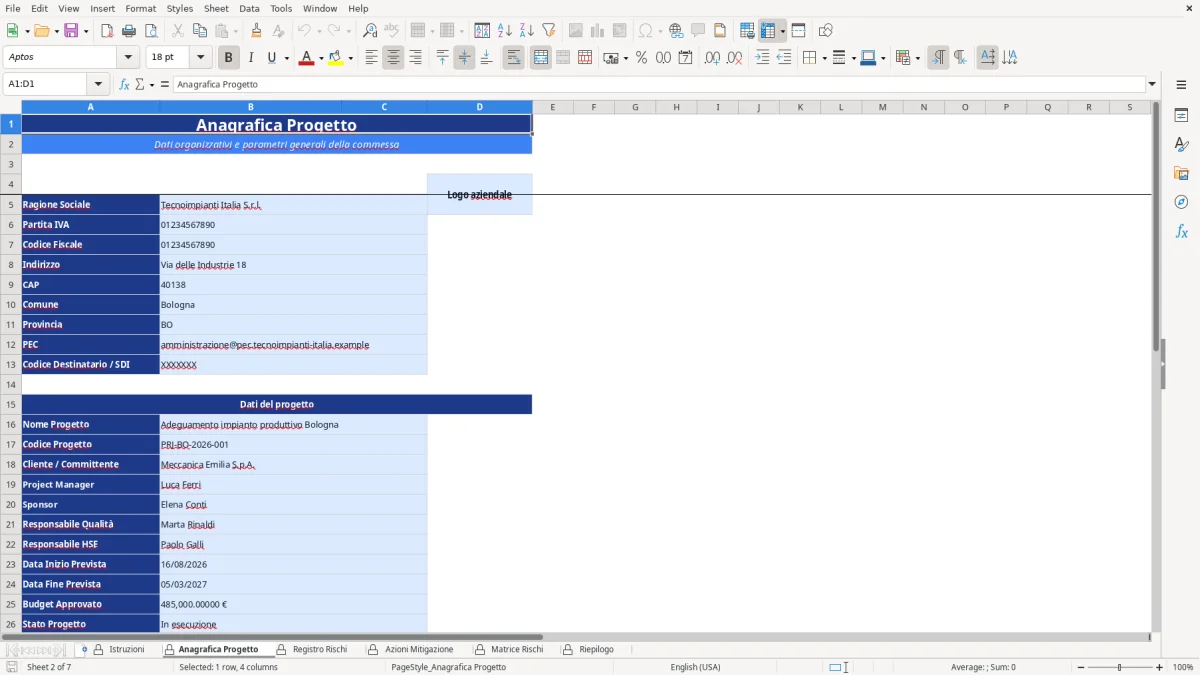Open the Data menu
The width and height of the screenshot is (1200, 675).
pos(249,8)
